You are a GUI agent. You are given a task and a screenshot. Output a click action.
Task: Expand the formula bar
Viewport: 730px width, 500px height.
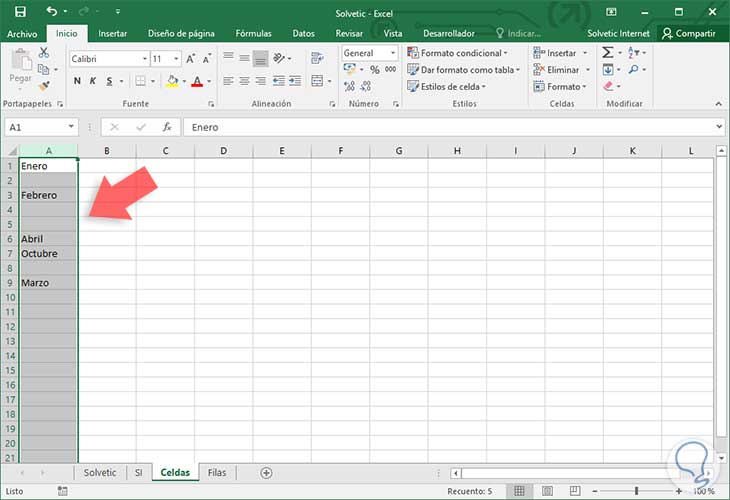pyautogui.click(x=719, y=127)
